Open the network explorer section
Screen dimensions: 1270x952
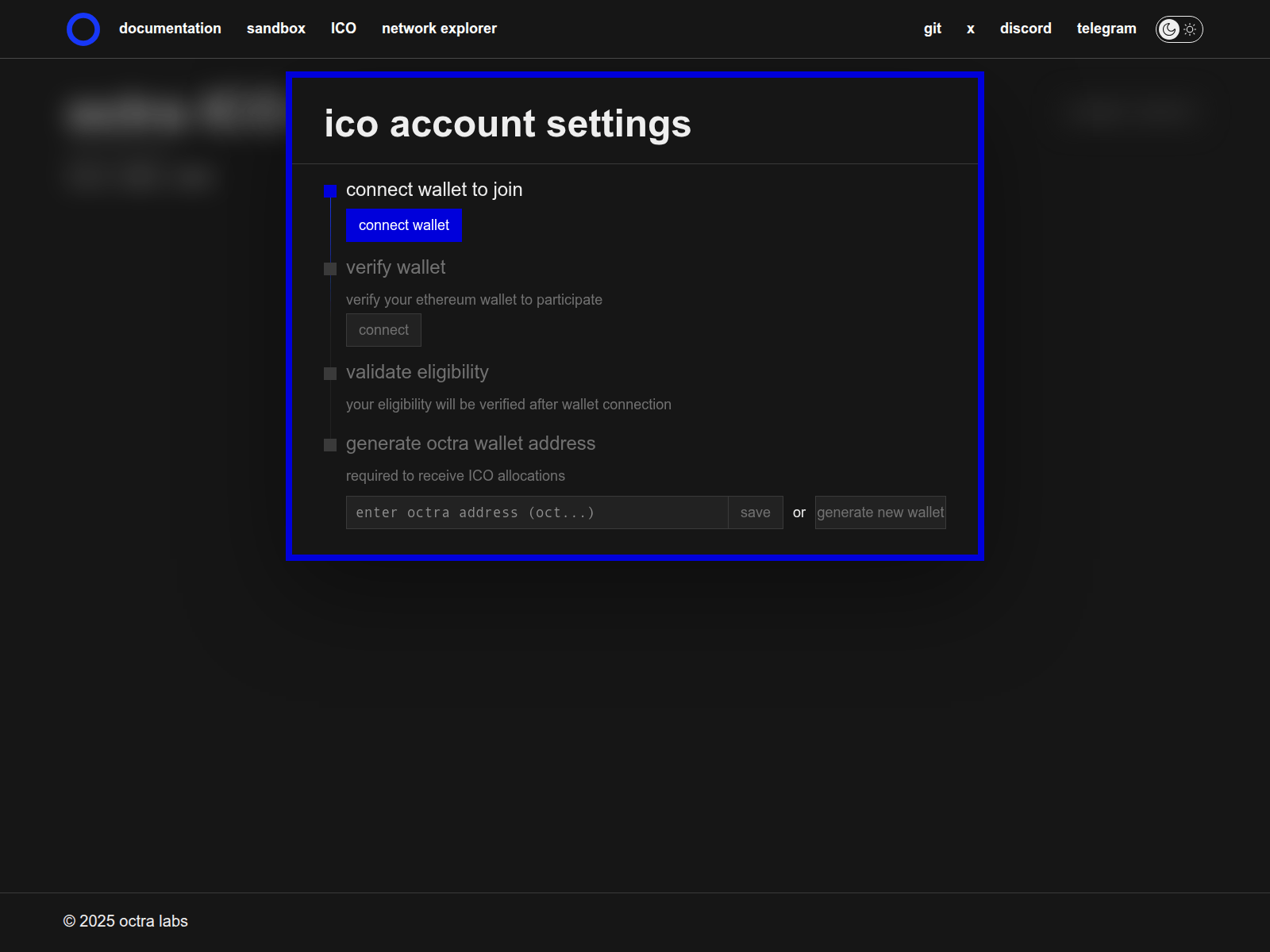tap(439, 29)
